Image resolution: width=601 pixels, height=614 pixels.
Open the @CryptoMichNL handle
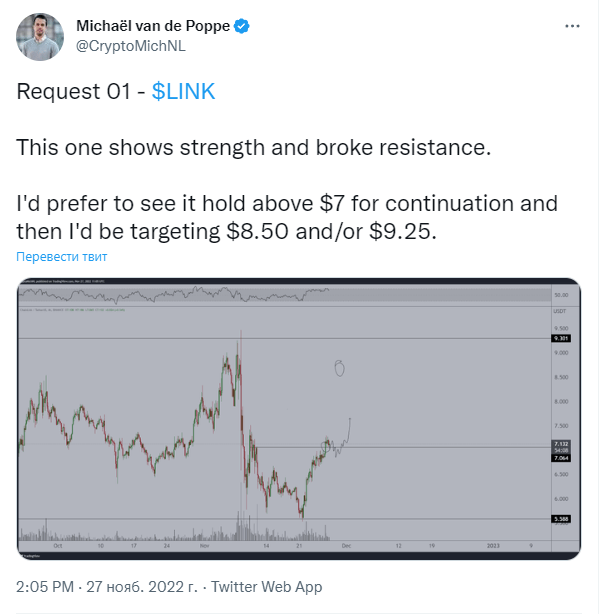coord(131,46)
